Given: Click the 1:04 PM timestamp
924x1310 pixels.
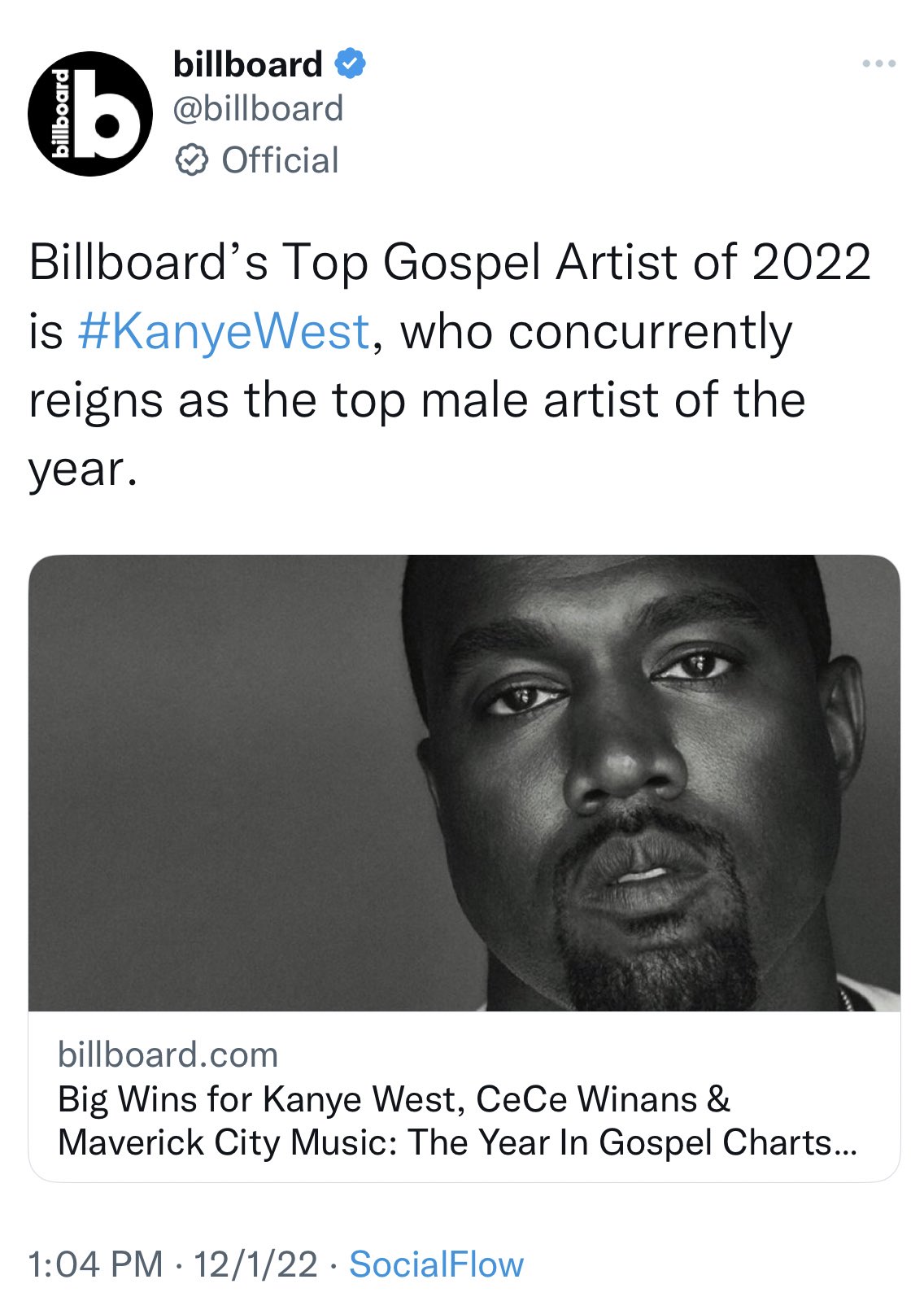Looking at the screenshot, I should point(96,1264).
